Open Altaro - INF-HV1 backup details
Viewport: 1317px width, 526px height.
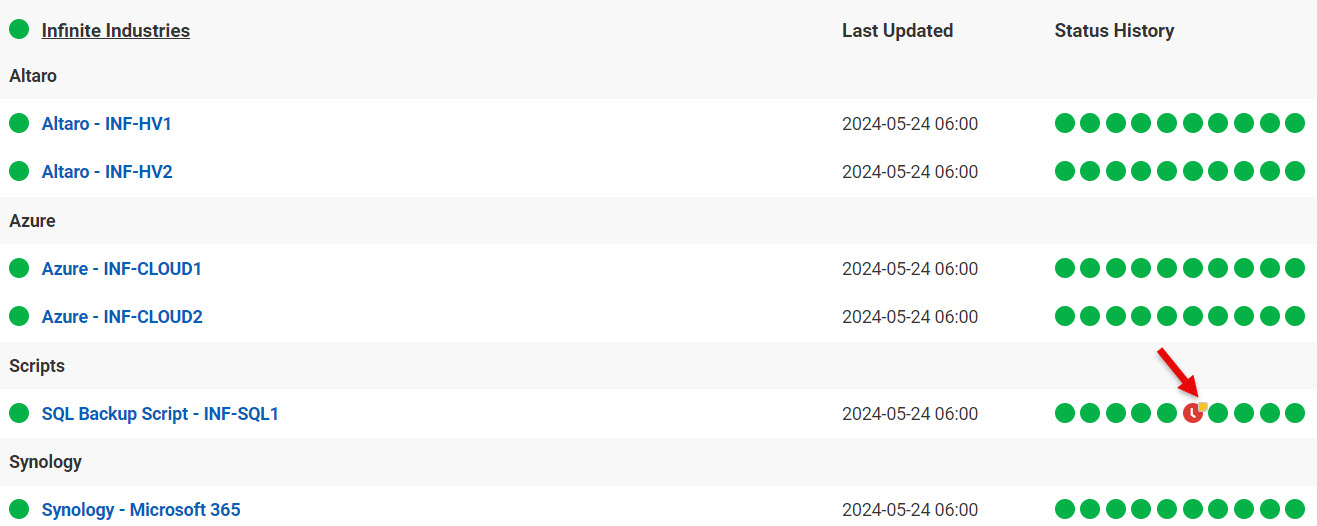(107, 124)
